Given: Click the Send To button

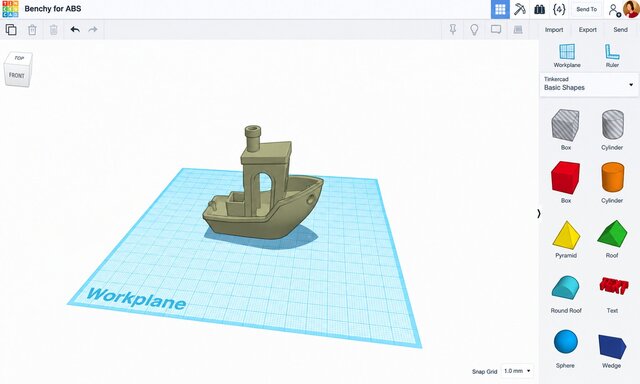Looking at the screenshot, I should click(x=587, y=9).
